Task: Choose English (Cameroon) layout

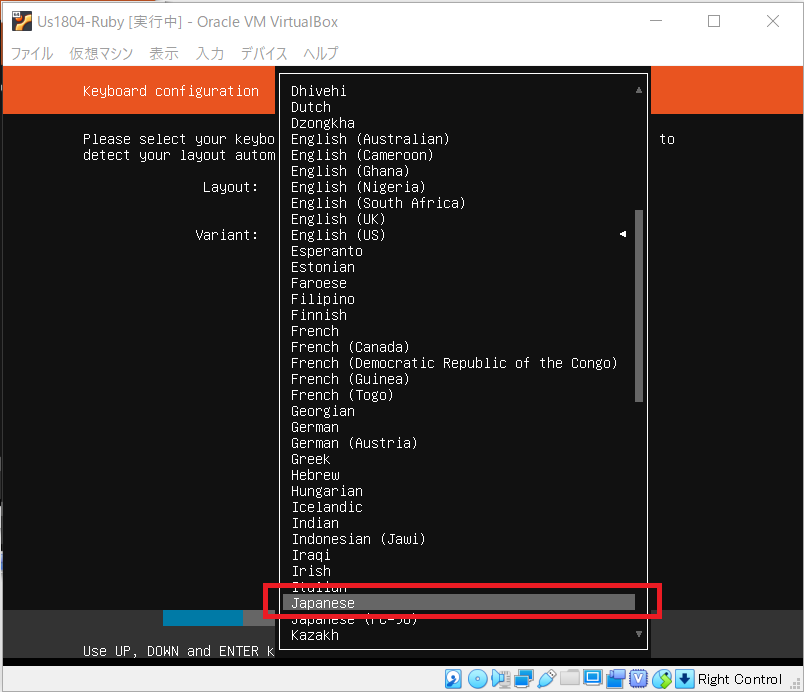Action: tap(362, 155)
